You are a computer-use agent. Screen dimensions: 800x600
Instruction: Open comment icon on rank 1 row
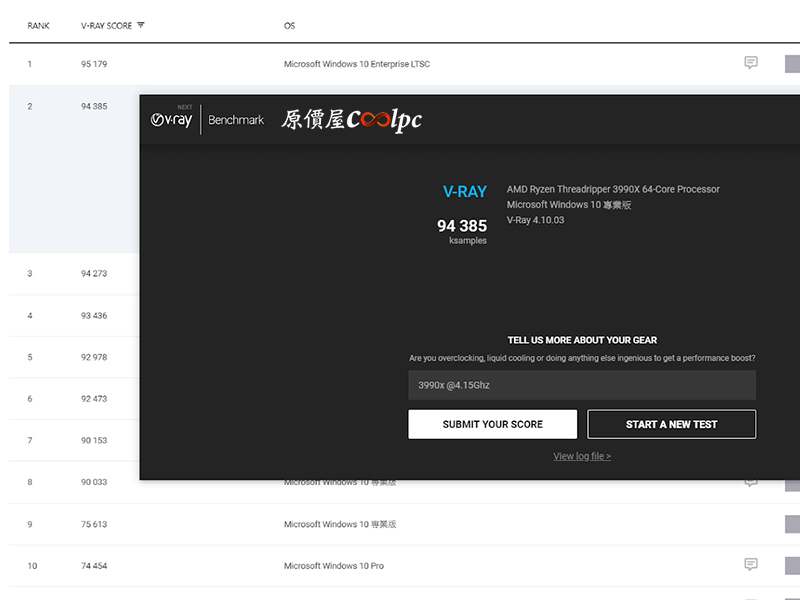(751, 62)
